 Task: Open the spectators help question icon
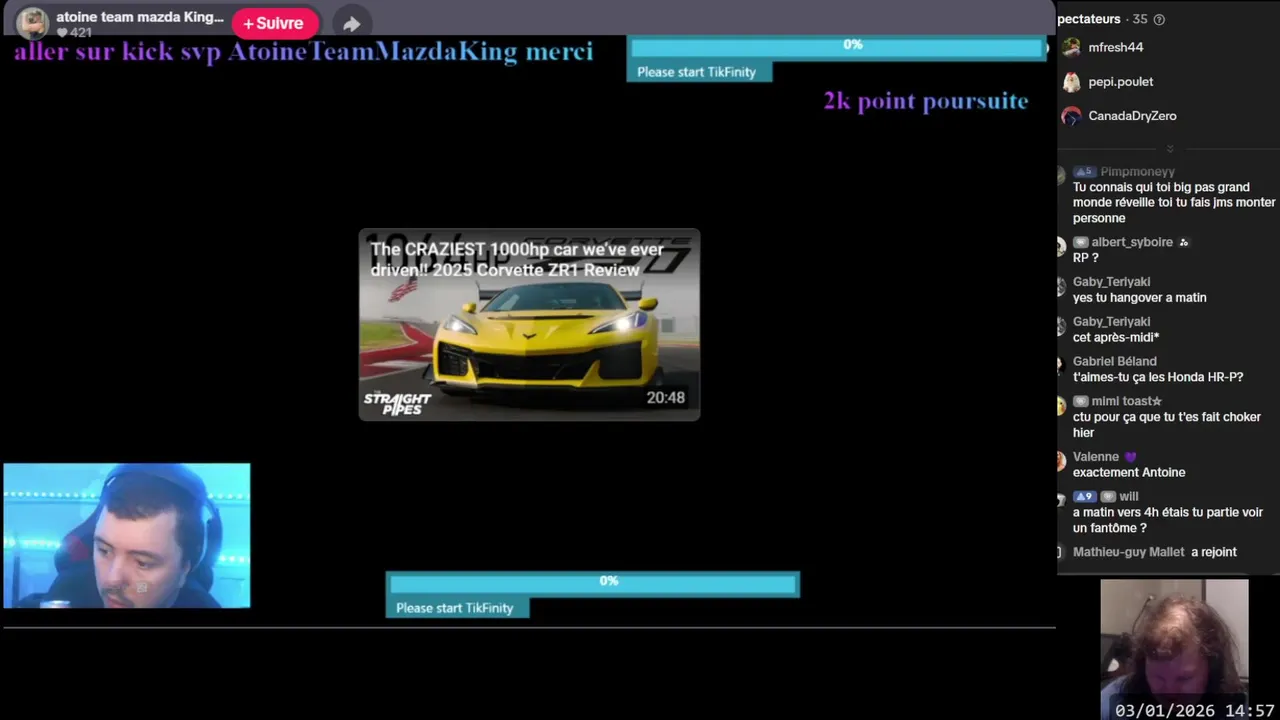(1159, 19)
